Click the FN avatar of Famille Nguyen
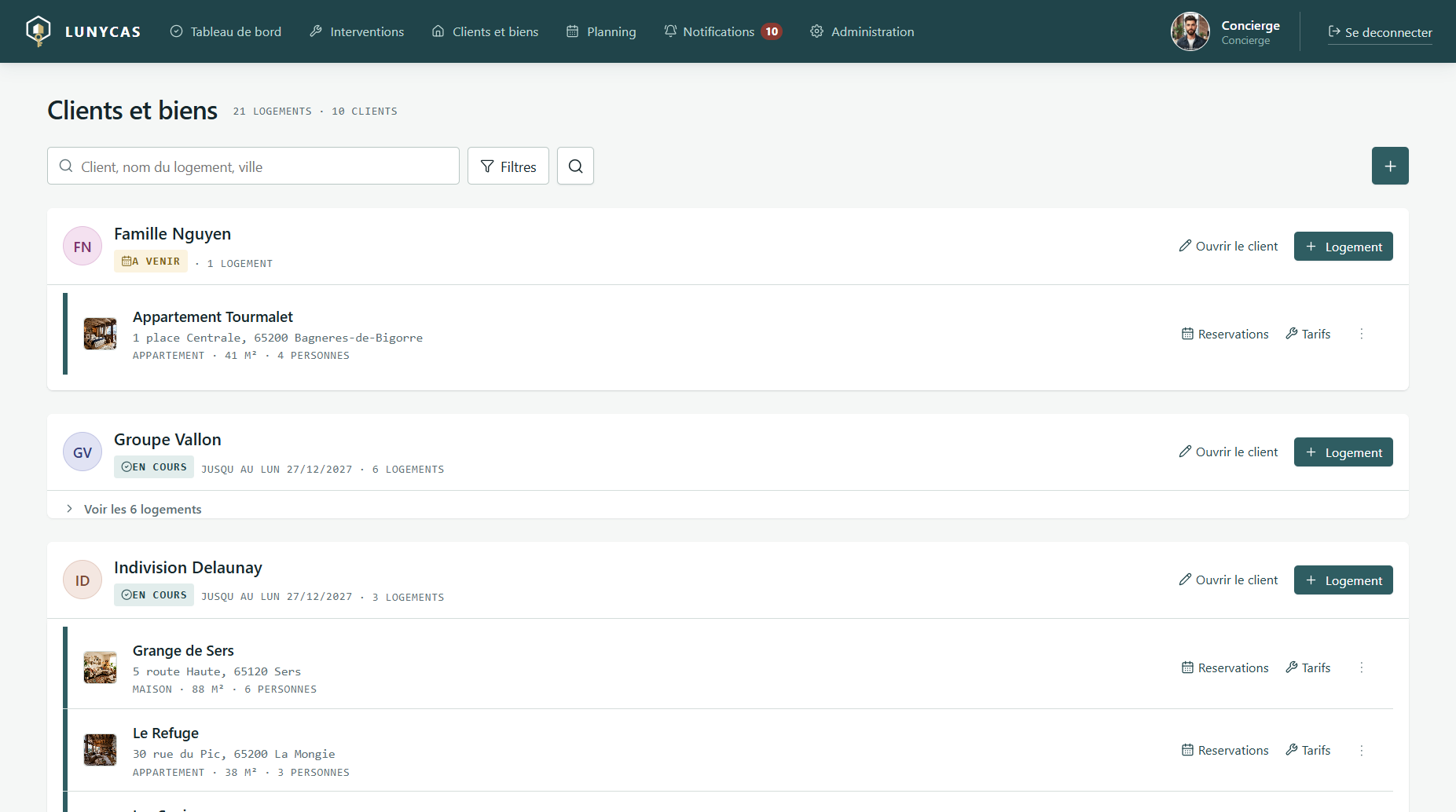The image size is (1456, 812). (83, 246)
